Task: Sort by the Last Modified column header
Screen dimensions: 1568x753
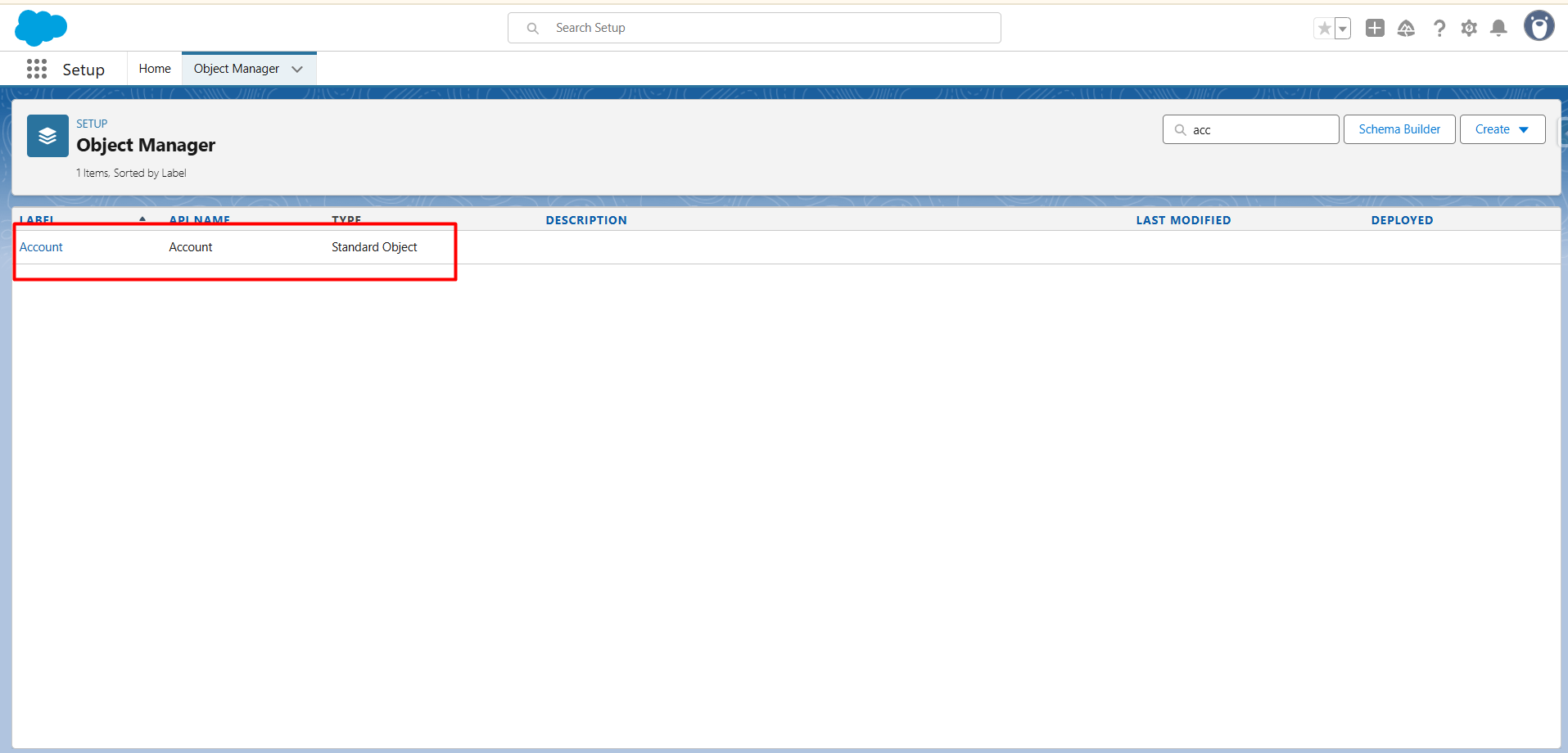Action: (1183, 220)
